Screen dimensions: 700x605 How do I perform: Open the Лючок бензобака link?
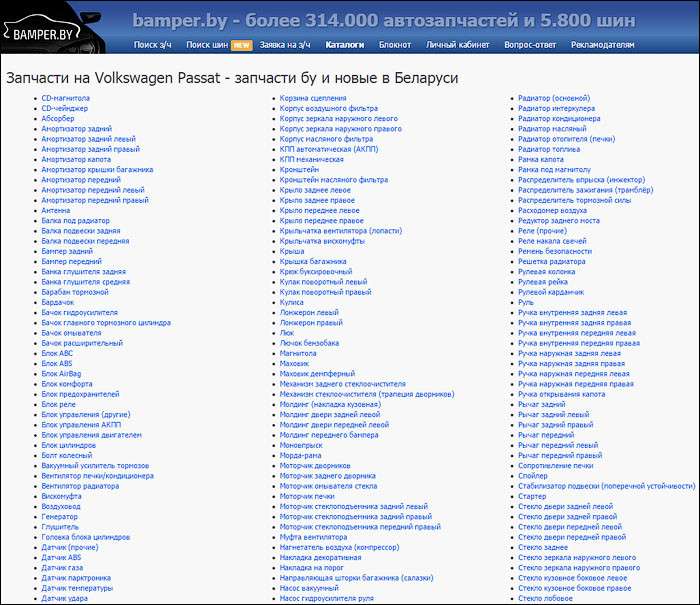pyautogui.click(x=309, y=343)
